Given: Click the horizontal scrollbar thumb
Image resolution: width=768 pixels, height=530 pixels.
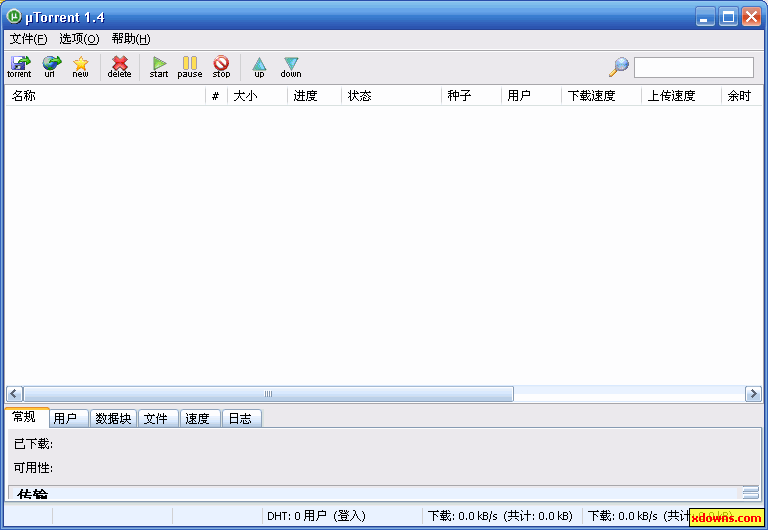Looking at the screenshot, I should [268, 393].
